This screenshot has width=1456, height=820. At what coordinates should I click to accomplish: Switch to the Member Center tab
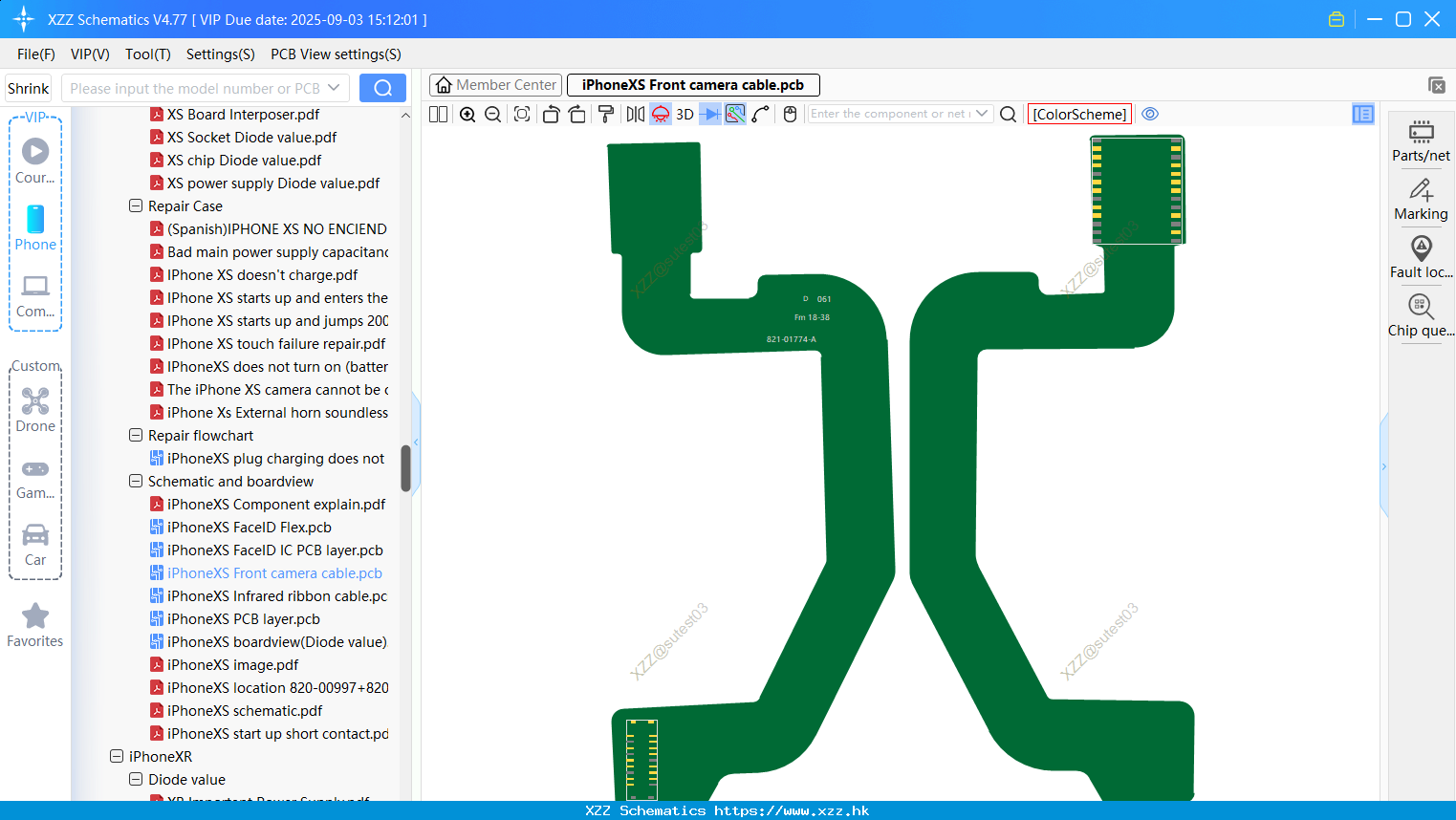[496, 85]
